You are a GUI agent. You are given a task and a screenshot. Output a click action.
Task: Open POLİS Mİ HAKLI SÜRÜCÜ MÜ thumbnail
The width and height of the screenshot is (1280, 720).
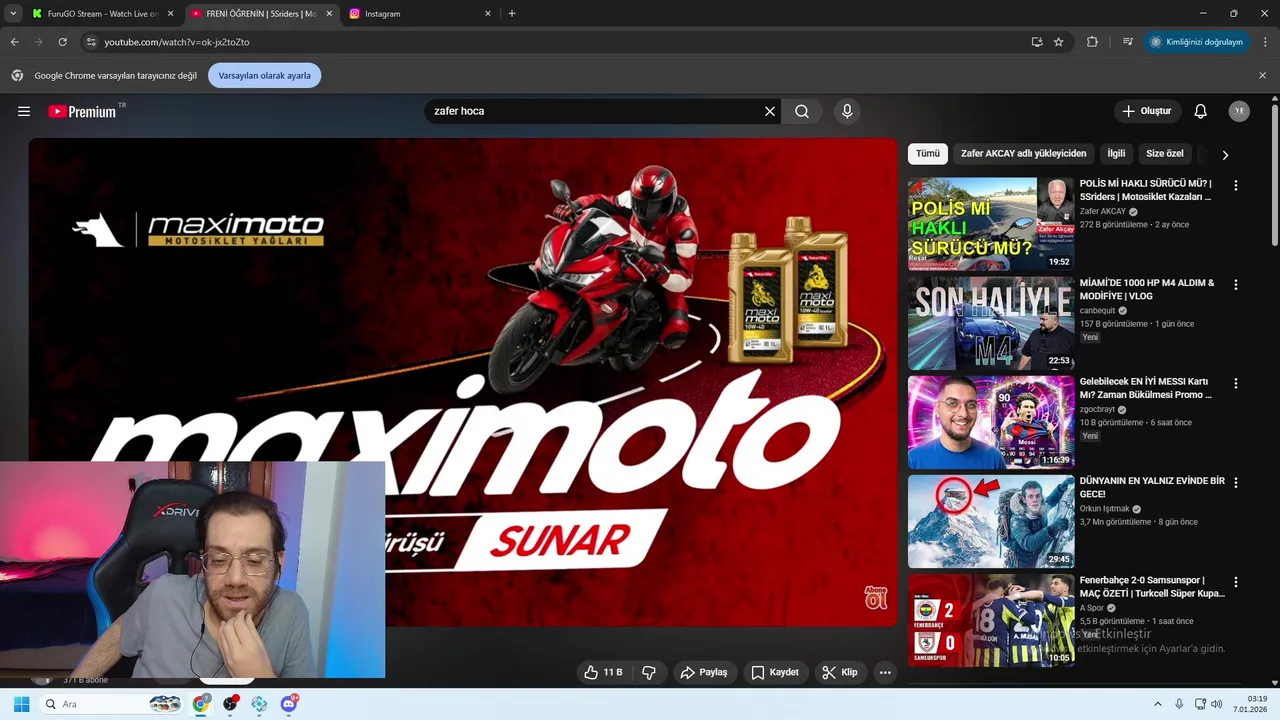[991, 224]
